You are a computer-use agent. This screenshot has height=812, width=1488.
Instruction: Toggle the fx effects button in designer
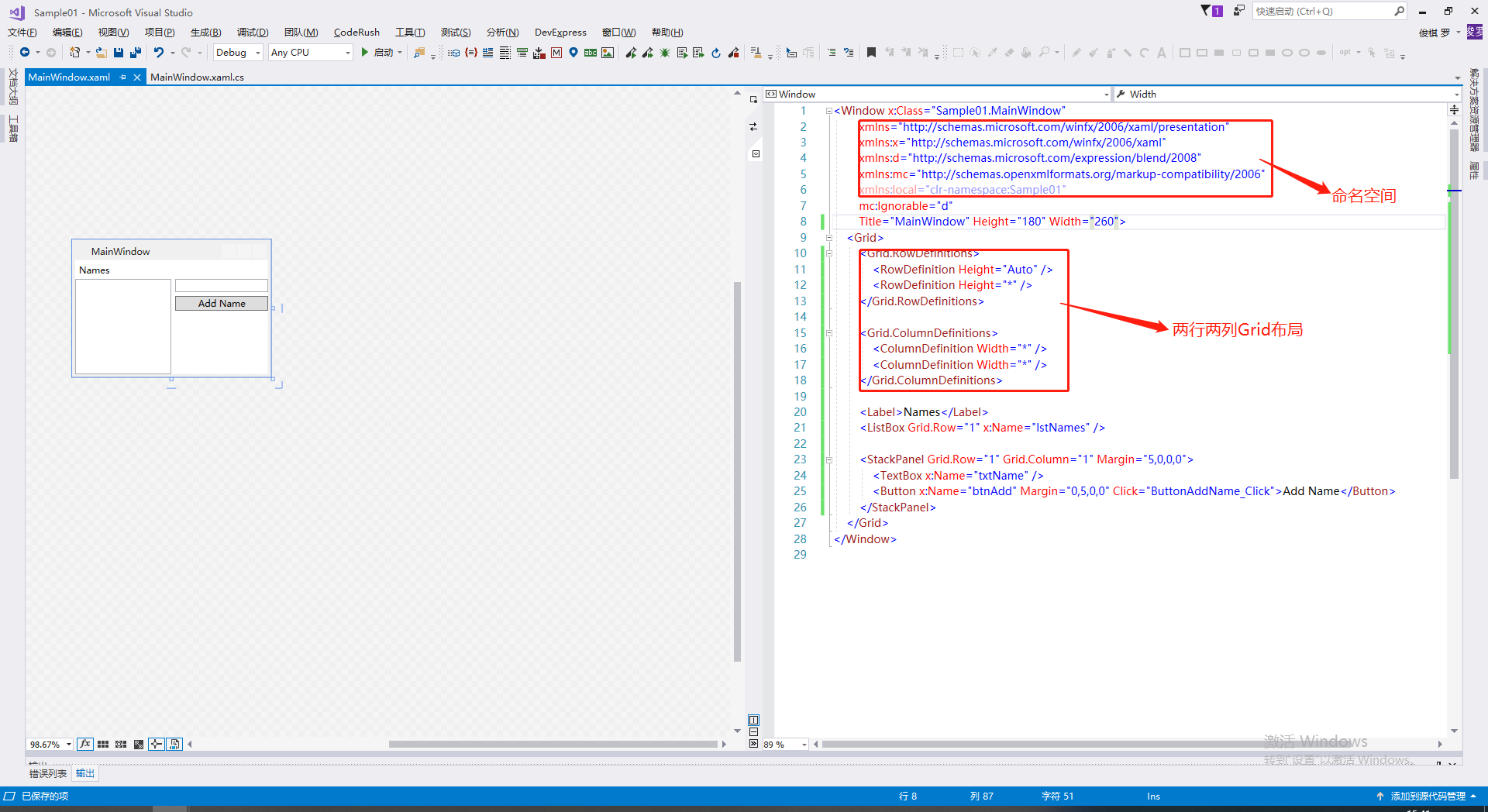pos(85,744)
